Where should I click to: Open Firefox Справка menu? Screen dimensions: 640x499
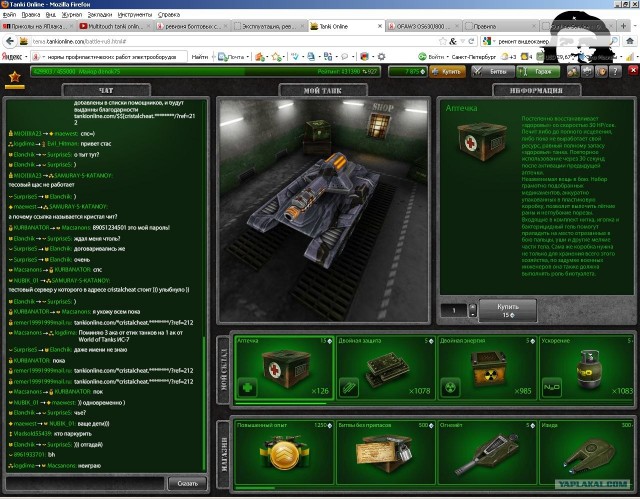[x=169, y=15]
